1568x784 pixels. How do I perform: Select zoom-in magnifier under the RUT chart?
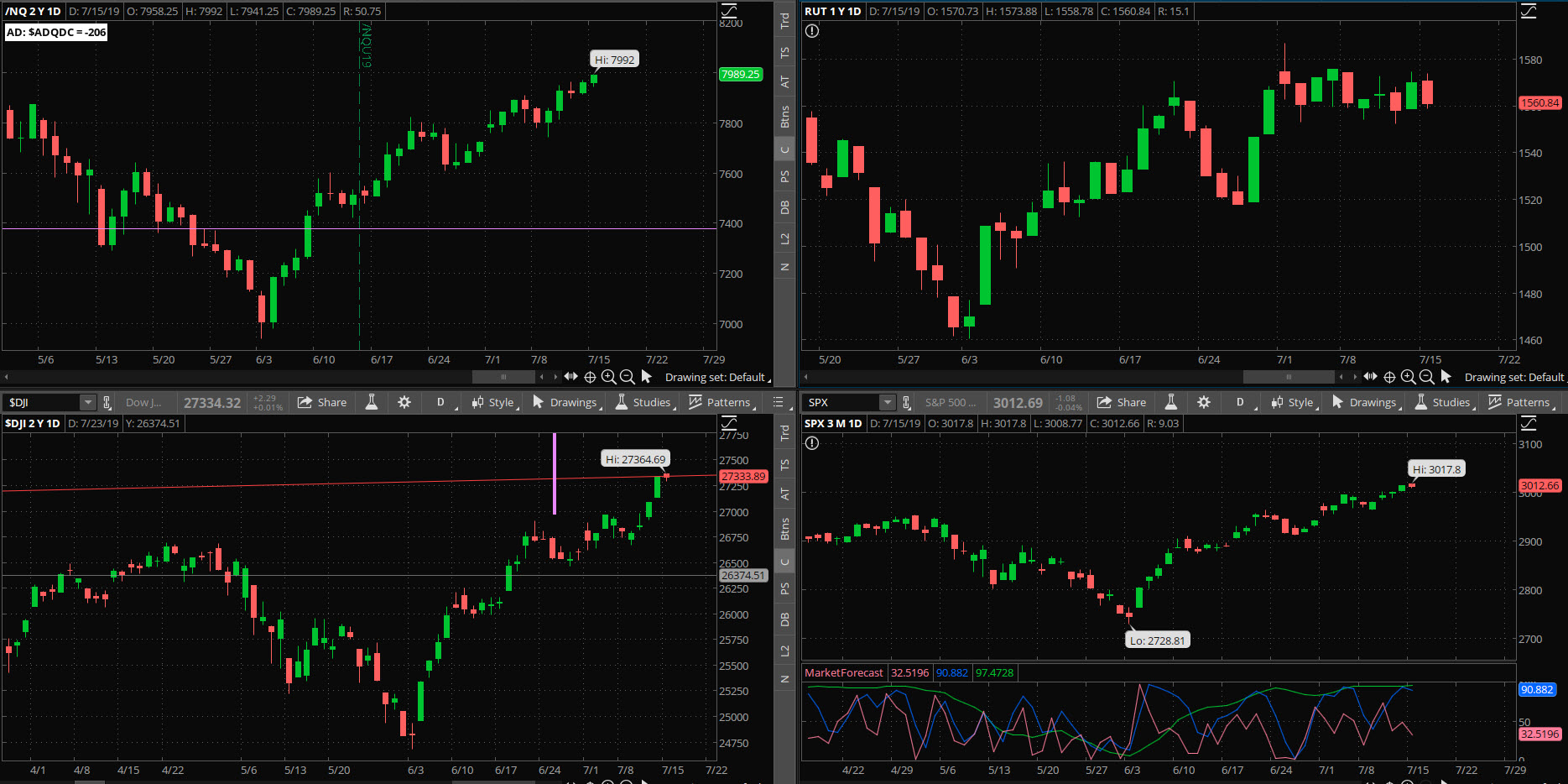click(1409, 377)
